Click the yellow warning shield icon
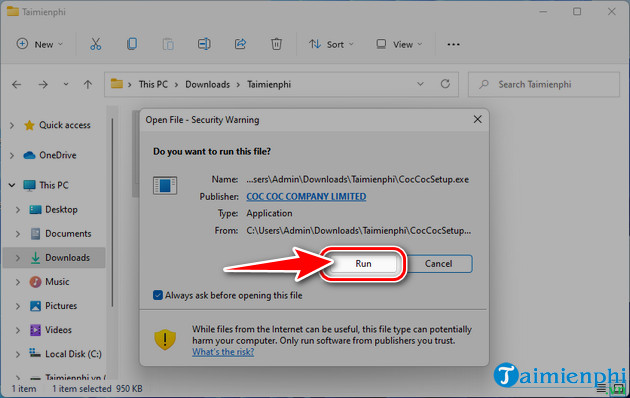 pos(165,339)
